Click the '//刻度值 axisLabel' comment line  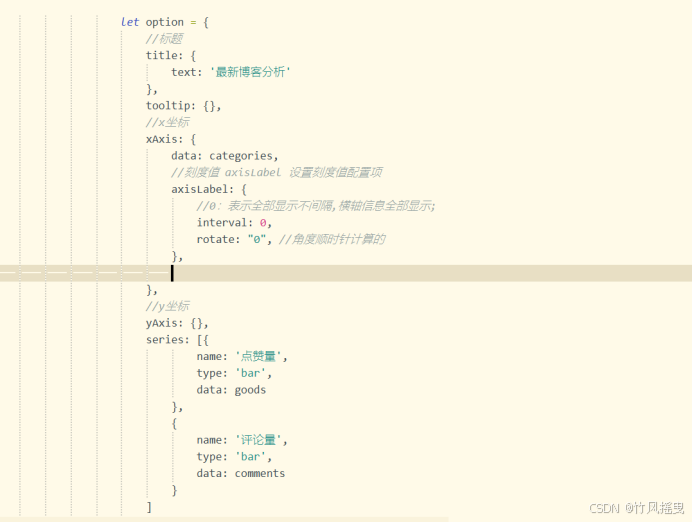click(x=277, y=172)
